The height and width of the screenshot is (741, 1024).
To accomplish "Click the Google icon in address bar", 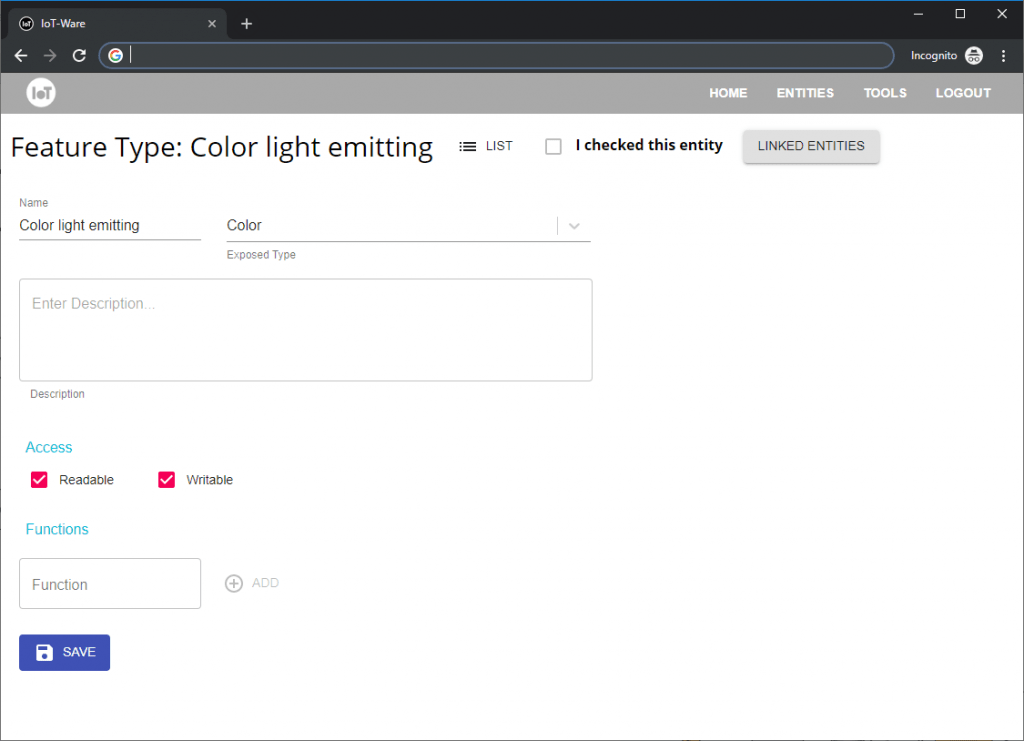I will [x=116, y=55].
